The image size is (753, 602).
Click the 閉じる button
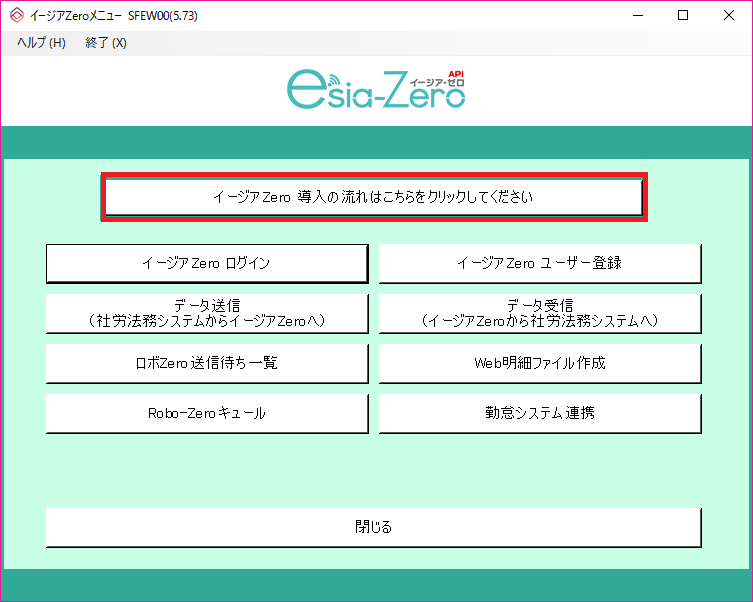tap(374, 527)
